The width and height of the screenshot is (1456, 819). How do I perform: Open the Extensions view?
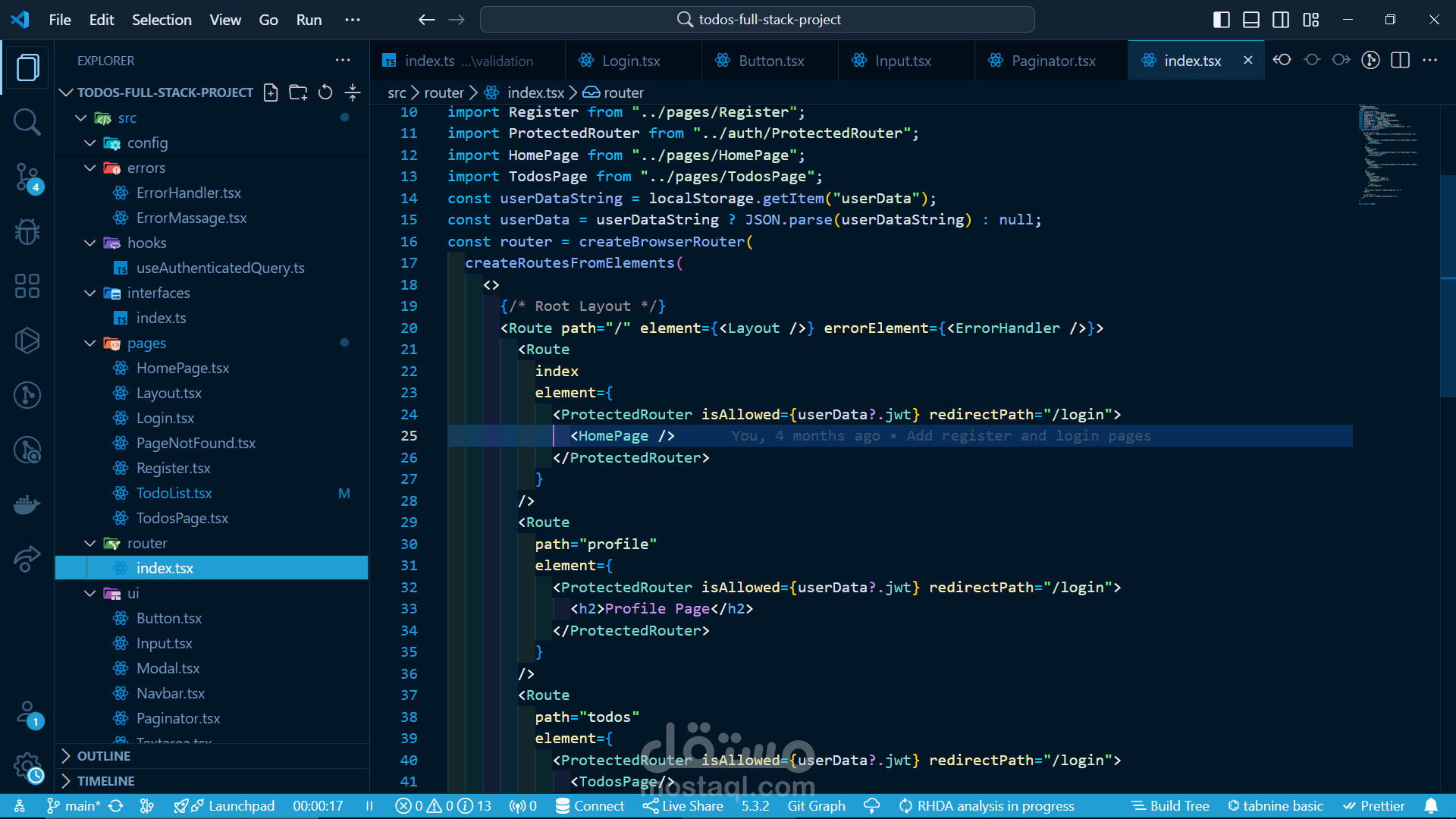point(27,286)
